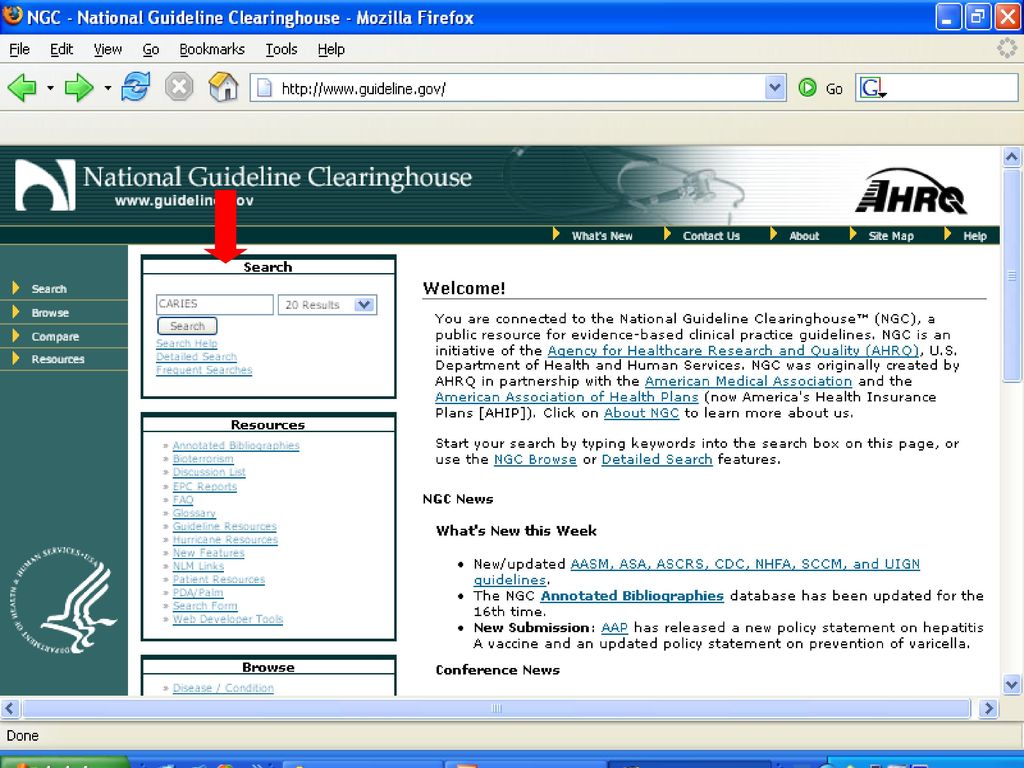Click the green Back arrow
Image resolution: width=1024 pixels, height=768 pixels.
coord(22,88)
